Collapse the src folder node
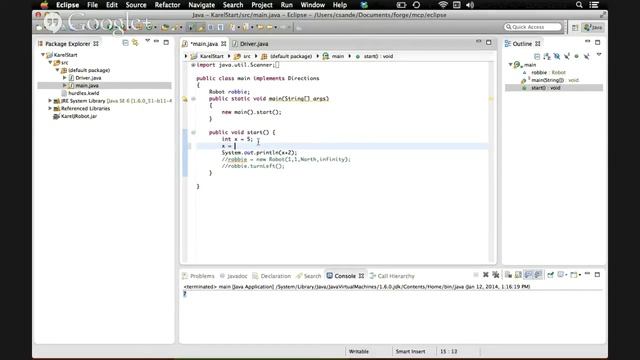The height and width of the screenshot is (360, 640). (x=50, y=62)
